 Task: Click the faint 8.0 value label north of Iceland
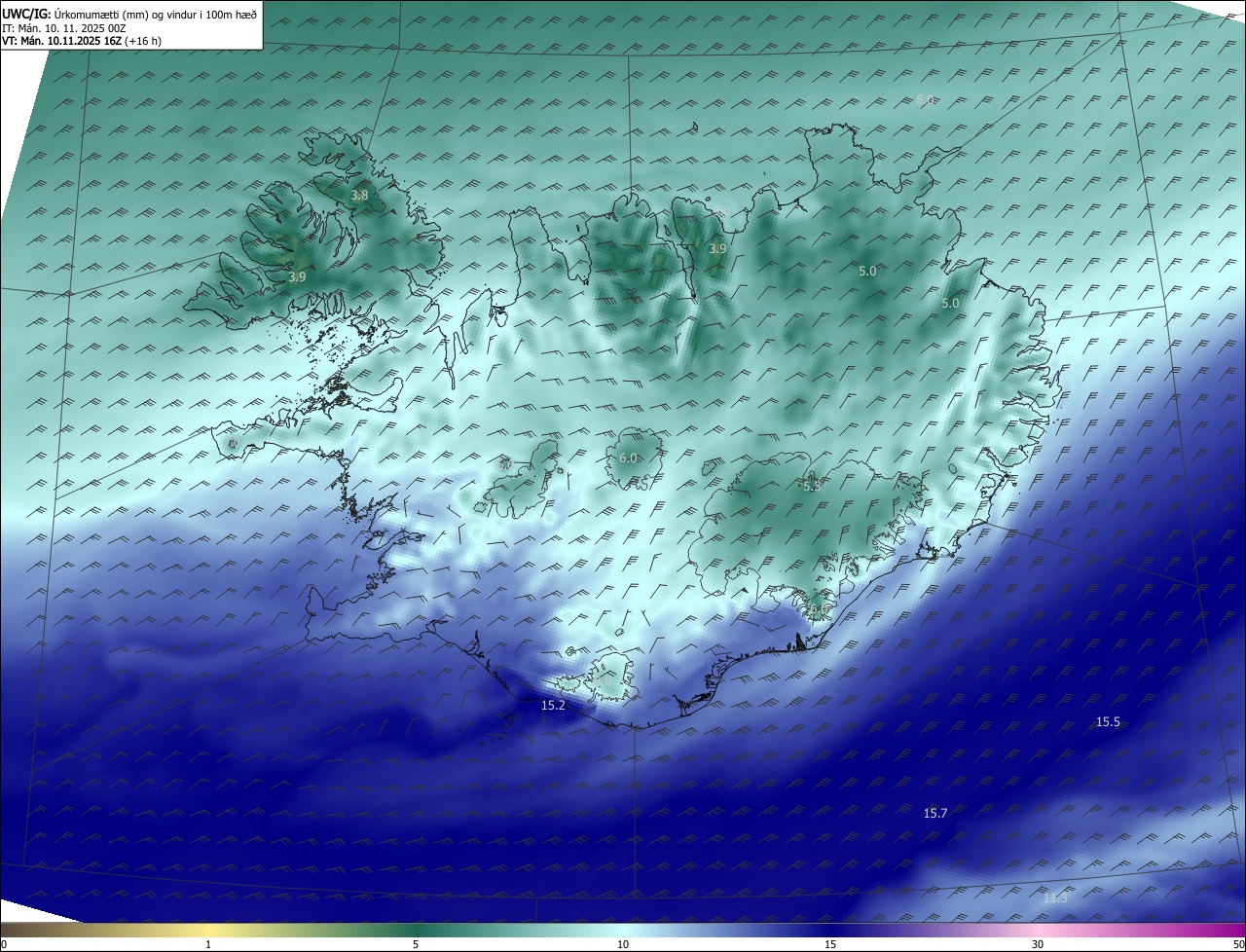(x=926, y=100)
